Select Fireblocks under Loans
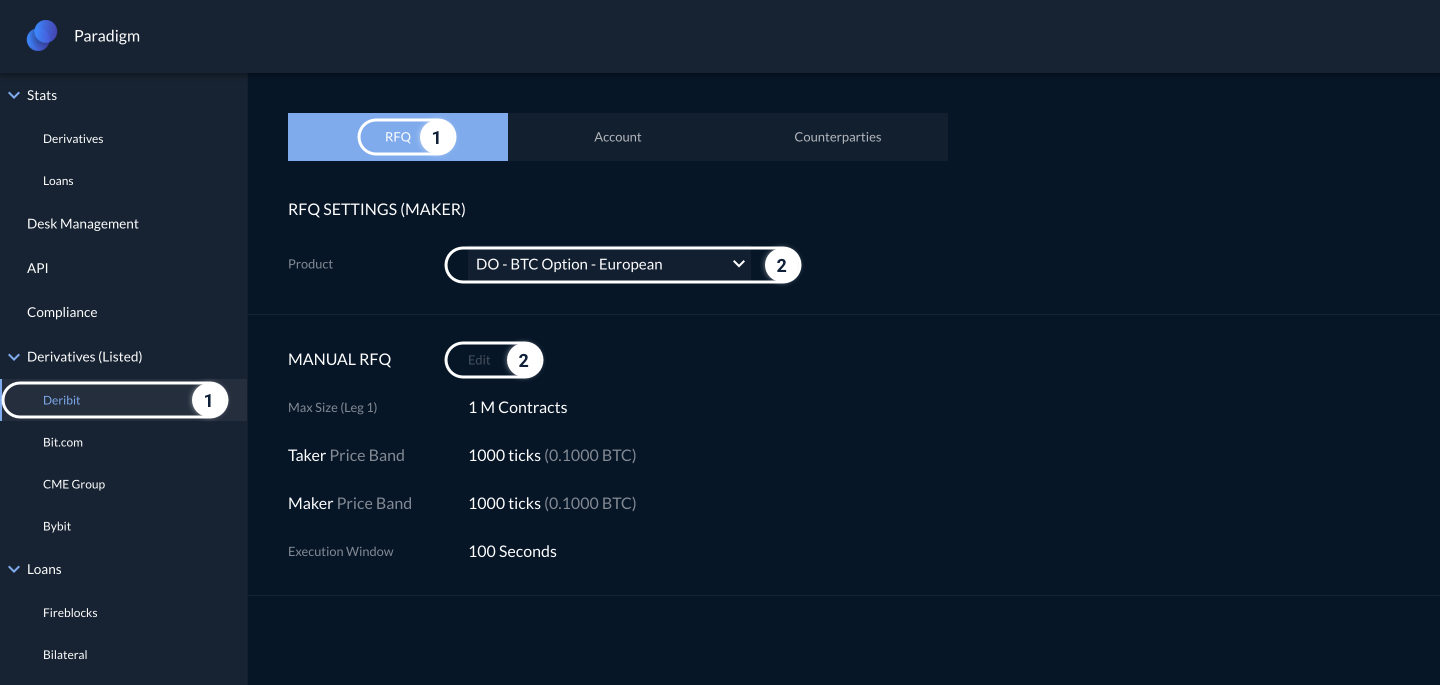 pos(70,612)
